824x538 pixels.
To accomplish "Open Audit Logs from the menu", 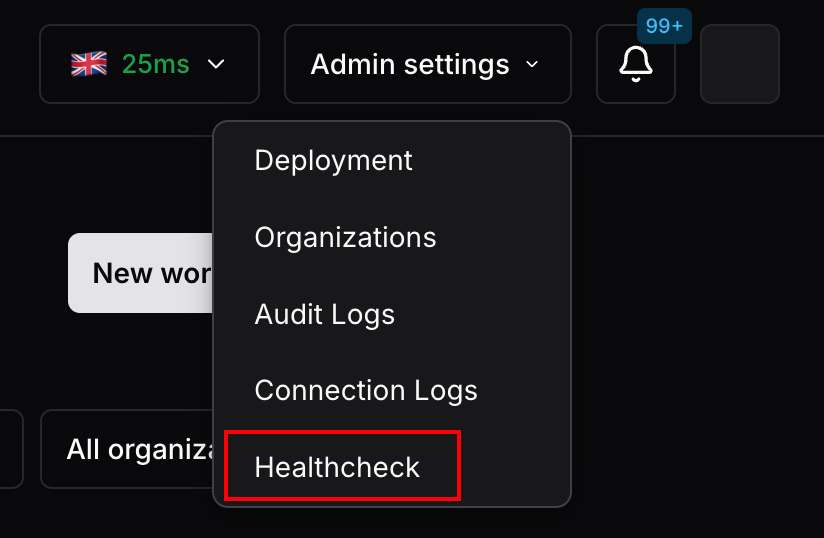I will [324, 315].
